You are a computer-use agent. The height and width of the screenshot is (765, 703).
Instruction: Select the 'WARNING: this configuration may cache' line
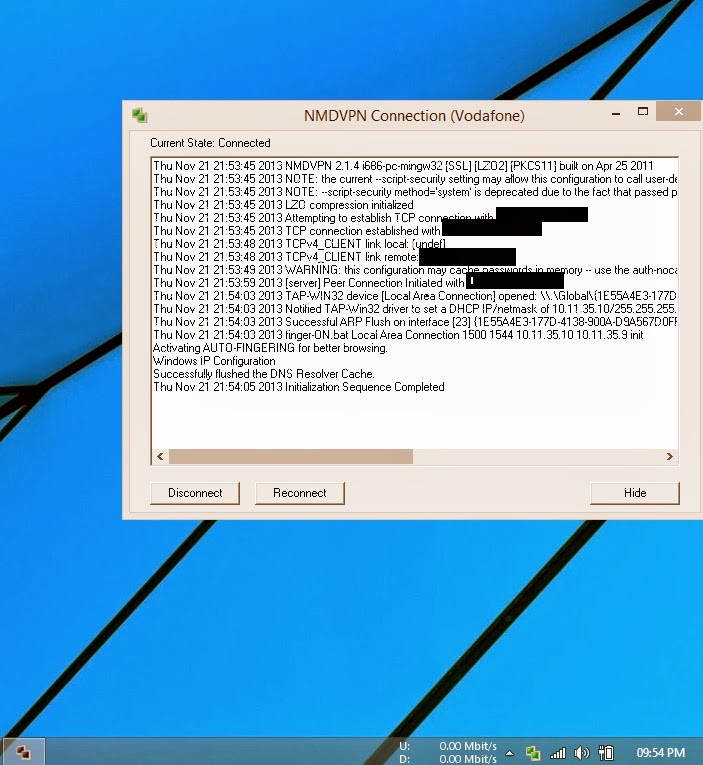[x=415, y=270]
